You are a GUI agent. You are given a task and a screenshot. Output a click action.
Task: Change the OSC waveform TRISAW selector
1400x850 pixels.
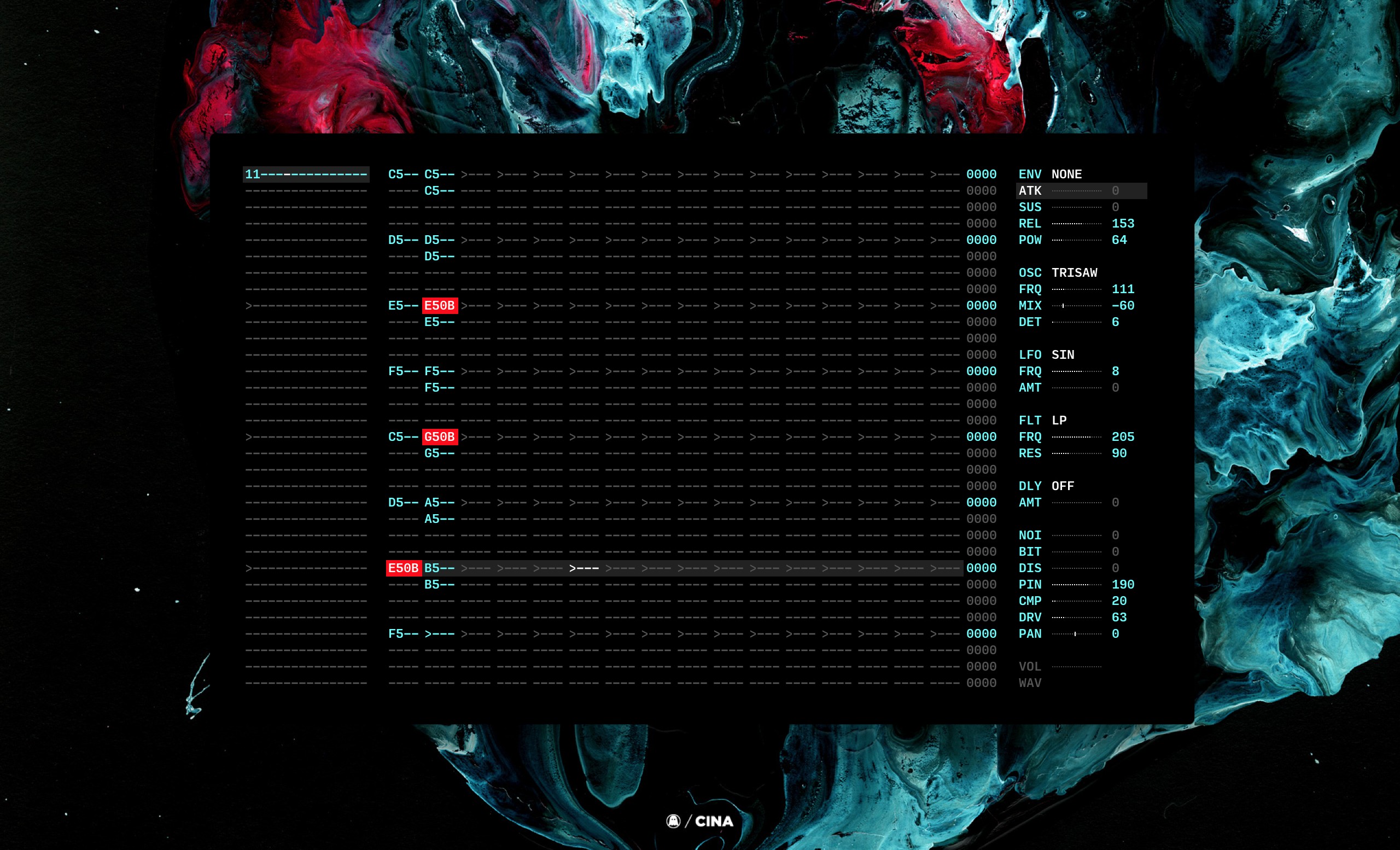tap(1074, 273)
